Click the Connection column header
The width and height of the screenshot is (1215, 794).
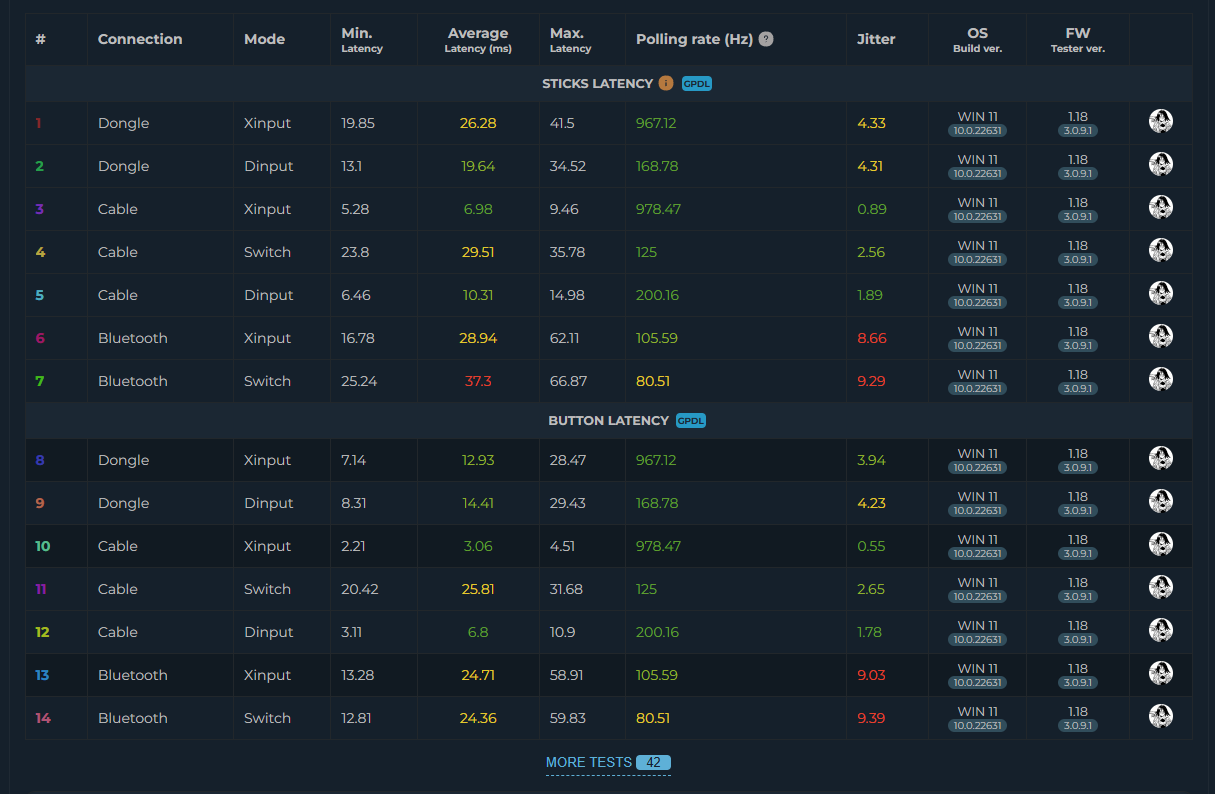point(140,39)
